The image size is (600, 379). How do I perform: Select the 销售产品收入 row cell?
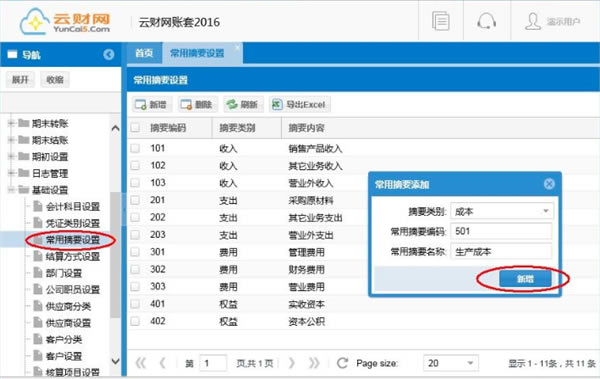(x=315, y=149)
